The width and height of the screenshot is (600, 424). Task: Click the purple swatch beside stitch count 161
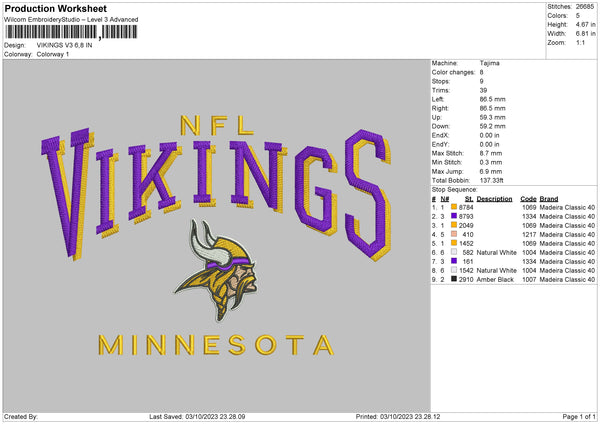pos(454,261)
